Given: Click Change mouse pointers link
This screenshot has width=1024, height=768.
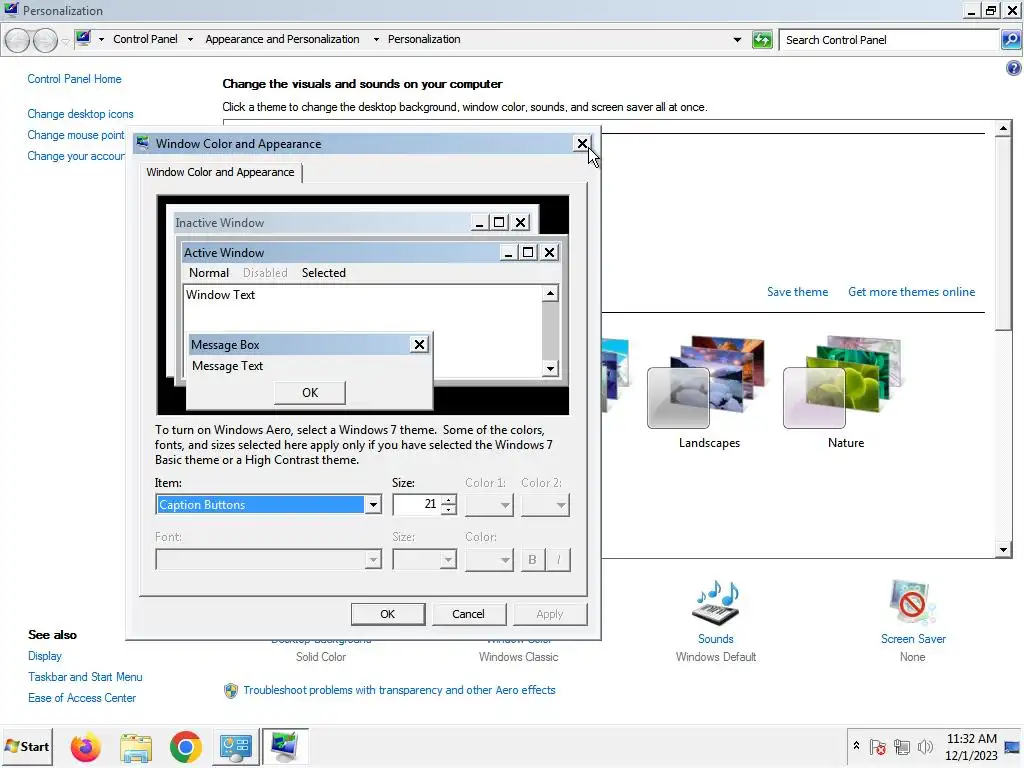Looking at the screenshot, I should pos(76,135).
